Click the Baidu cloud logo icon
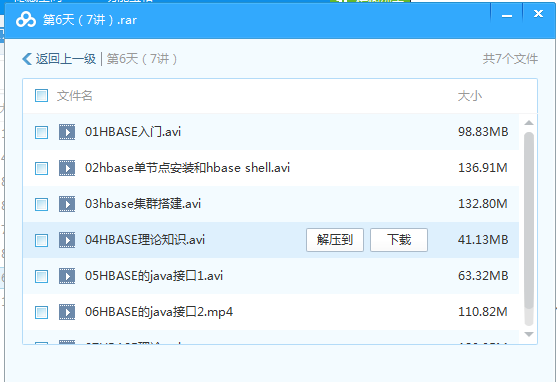The image size is (557, 382). pos(26,20)
